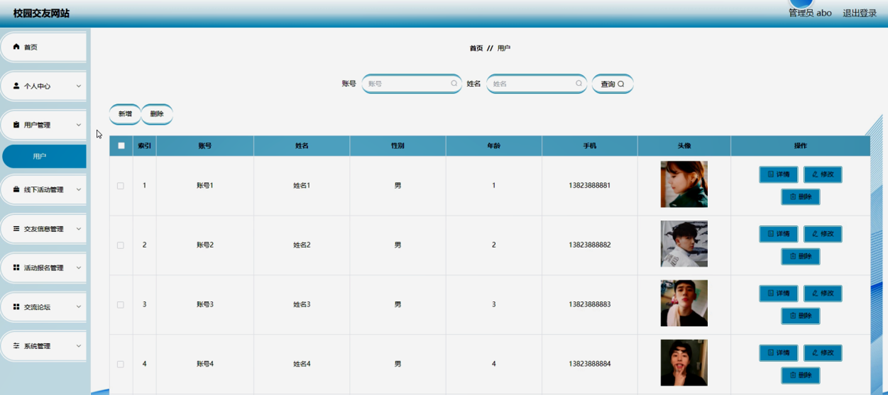Check the checkbox for row 账号2
The image size is (888, 395).
pos(120,245)
